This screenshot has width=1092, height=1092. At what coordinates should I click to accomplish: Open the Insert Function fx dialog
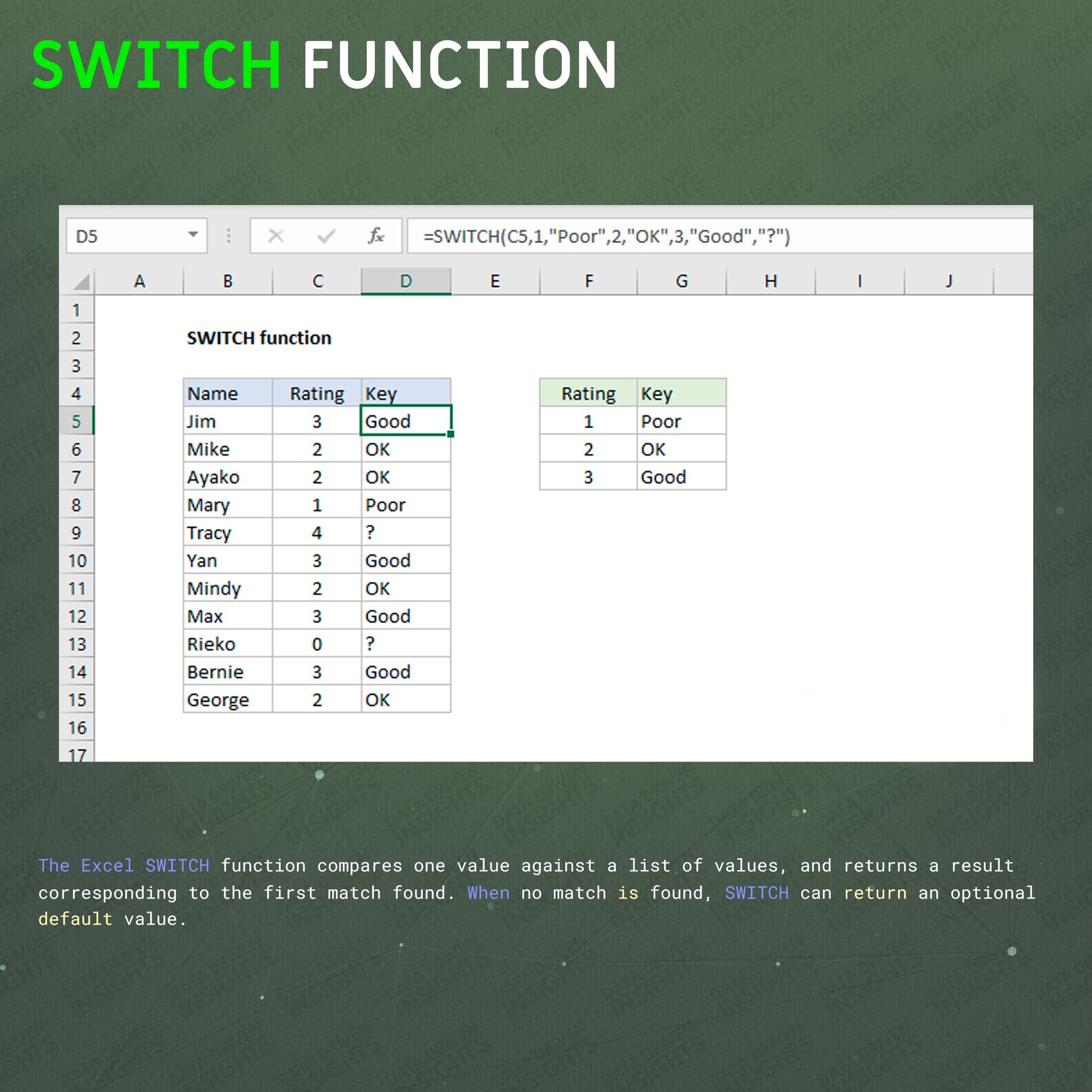[x=376, y=236]
